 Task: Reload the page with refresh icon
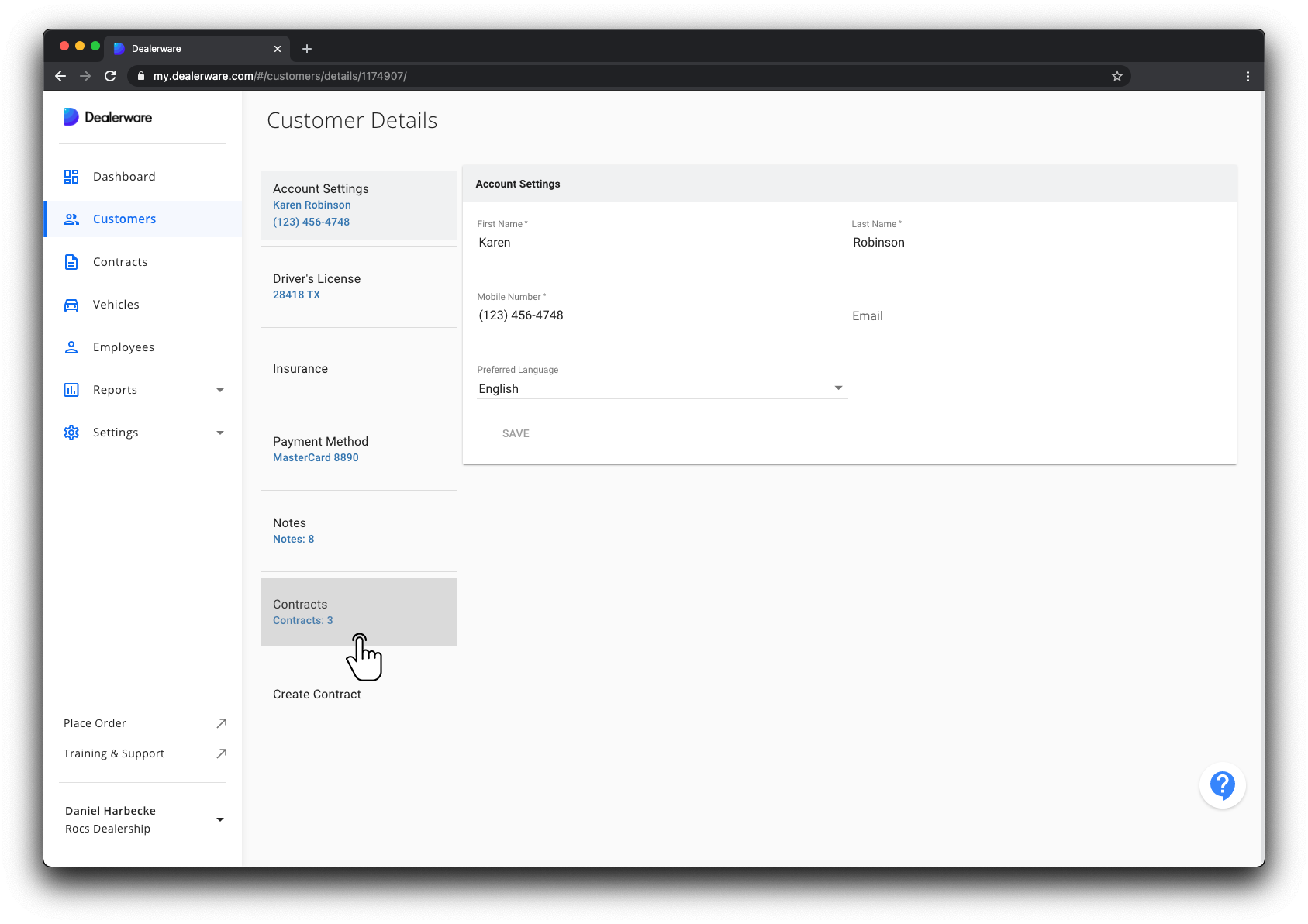110,76
